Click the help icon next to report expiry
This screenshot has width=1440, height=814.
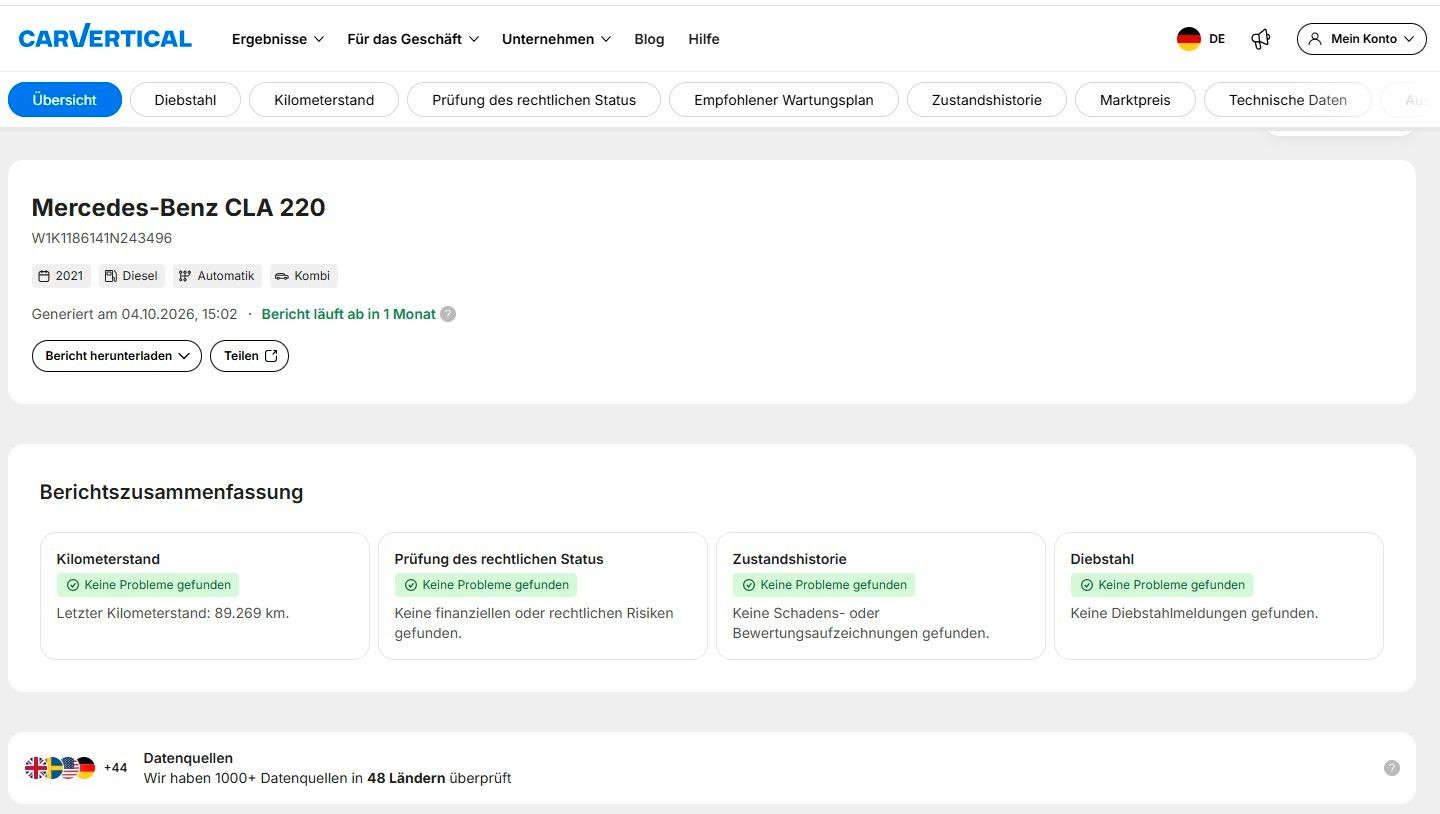[x=448, y=314]
